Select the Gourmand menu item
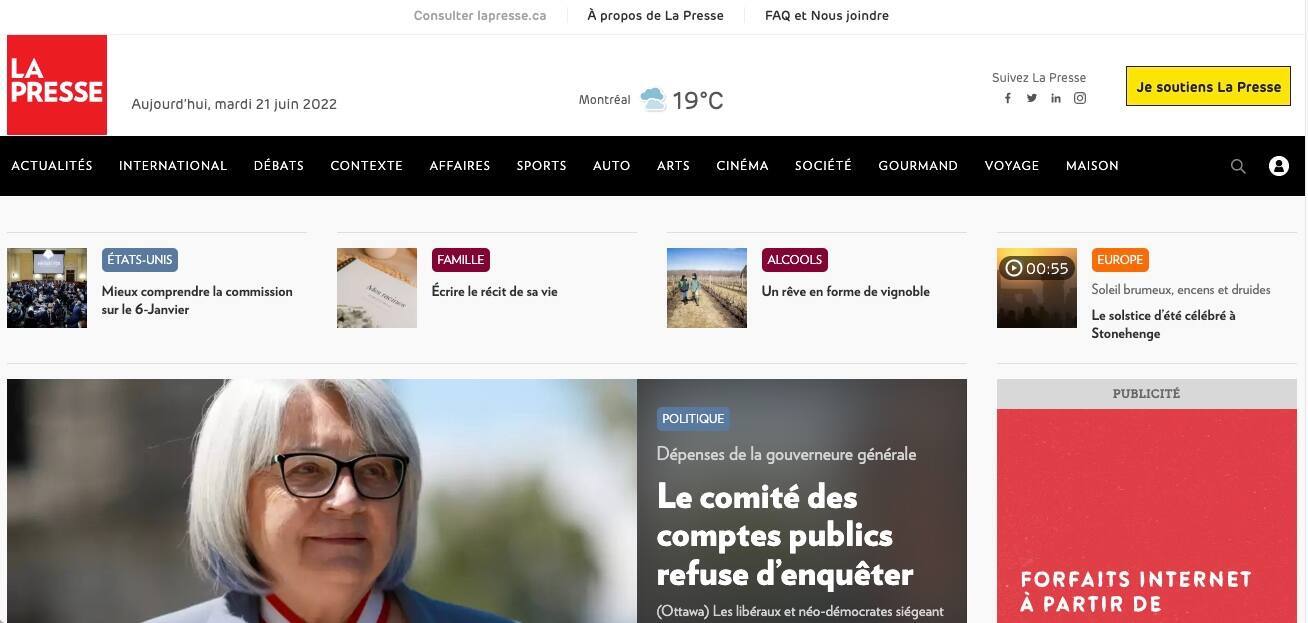The width and height of the screenshot is (1308, 623). pos(918,166)
